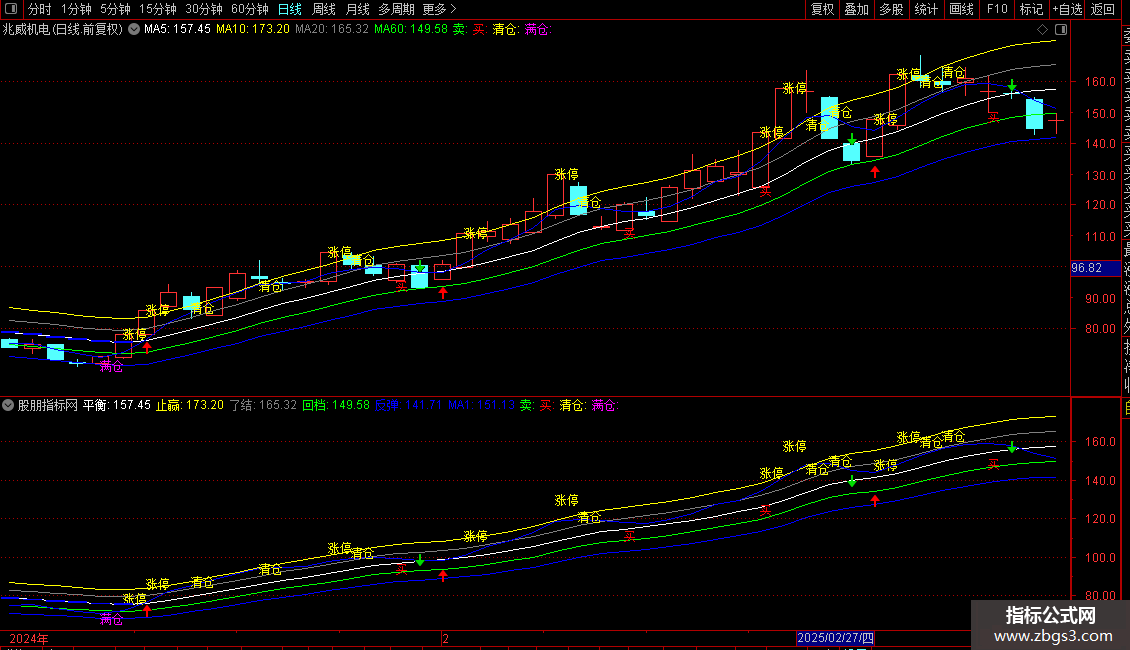Click the 满仓 marker in sub-chart
This screenshot has height=650, width=1130.
111,619
